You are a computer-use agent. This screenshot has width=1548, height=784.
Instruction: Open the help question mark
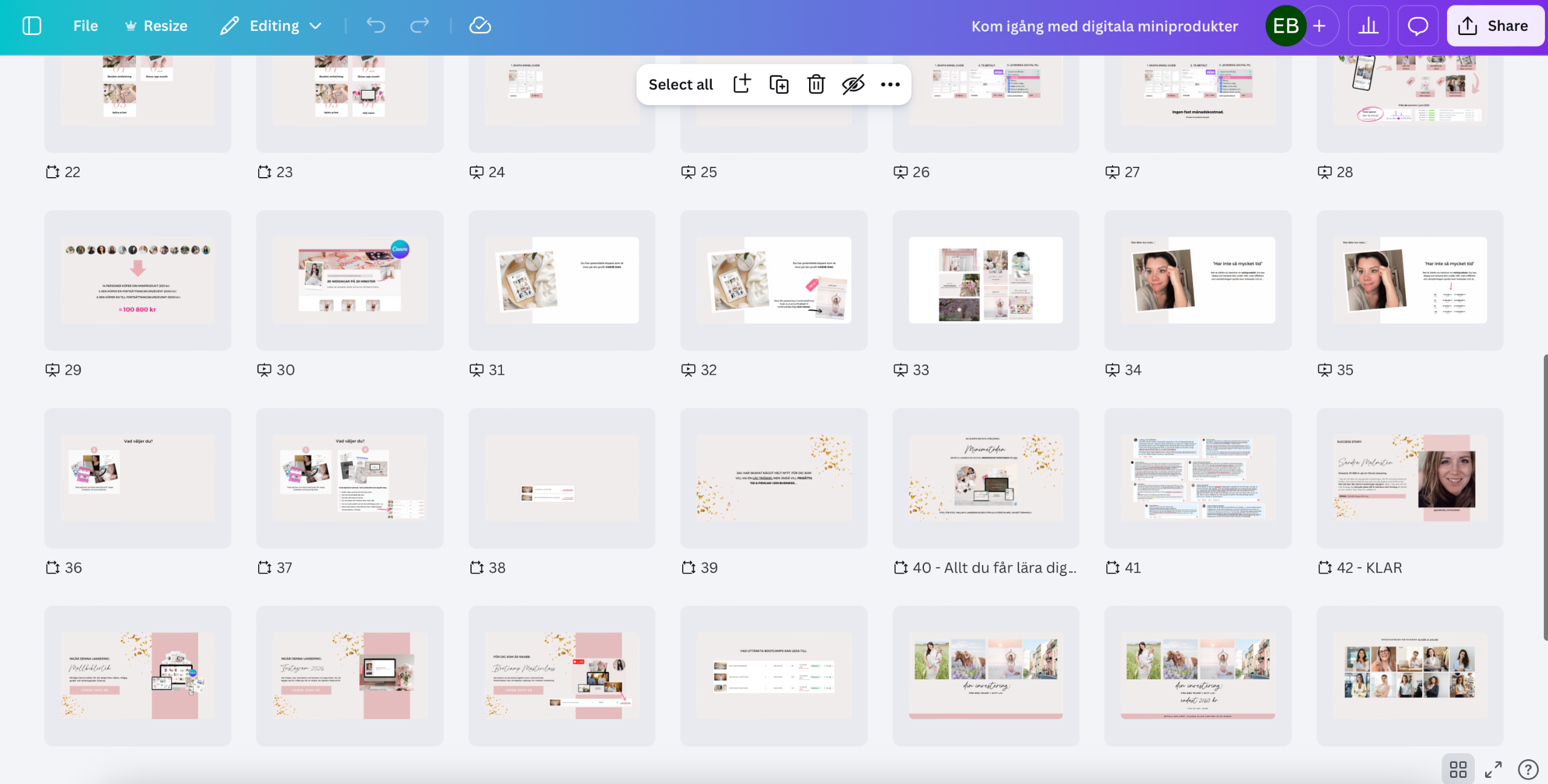coord(1528,769)
